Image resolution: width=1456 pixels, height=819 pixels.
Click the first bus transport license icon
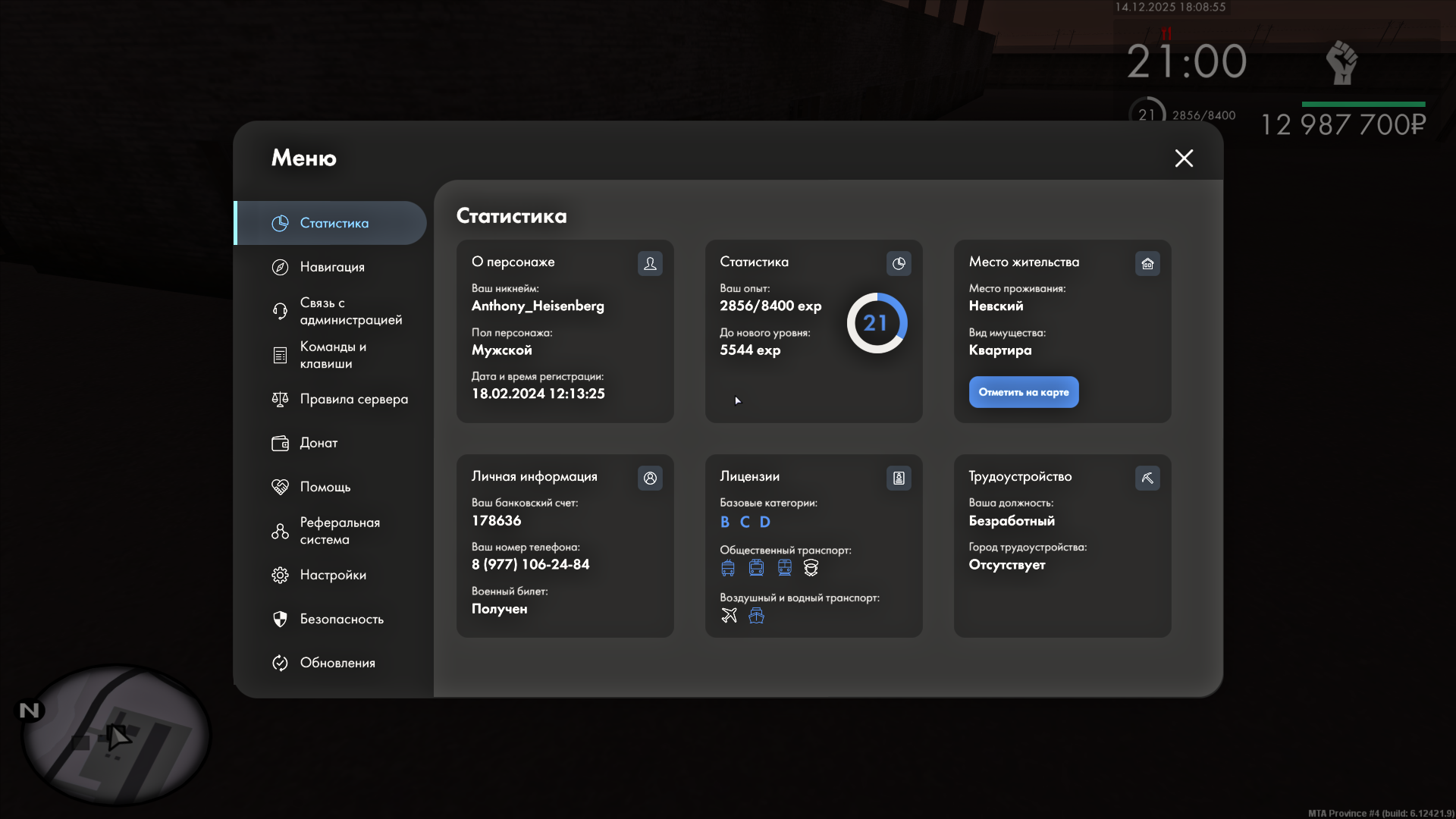click(728, 568)
